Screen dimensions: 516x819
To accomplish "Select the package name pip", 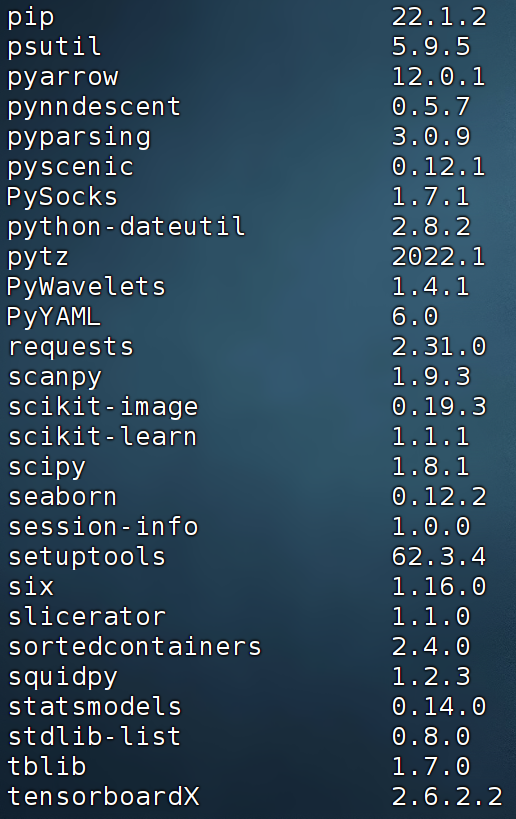I will click(x=30, y=18).
